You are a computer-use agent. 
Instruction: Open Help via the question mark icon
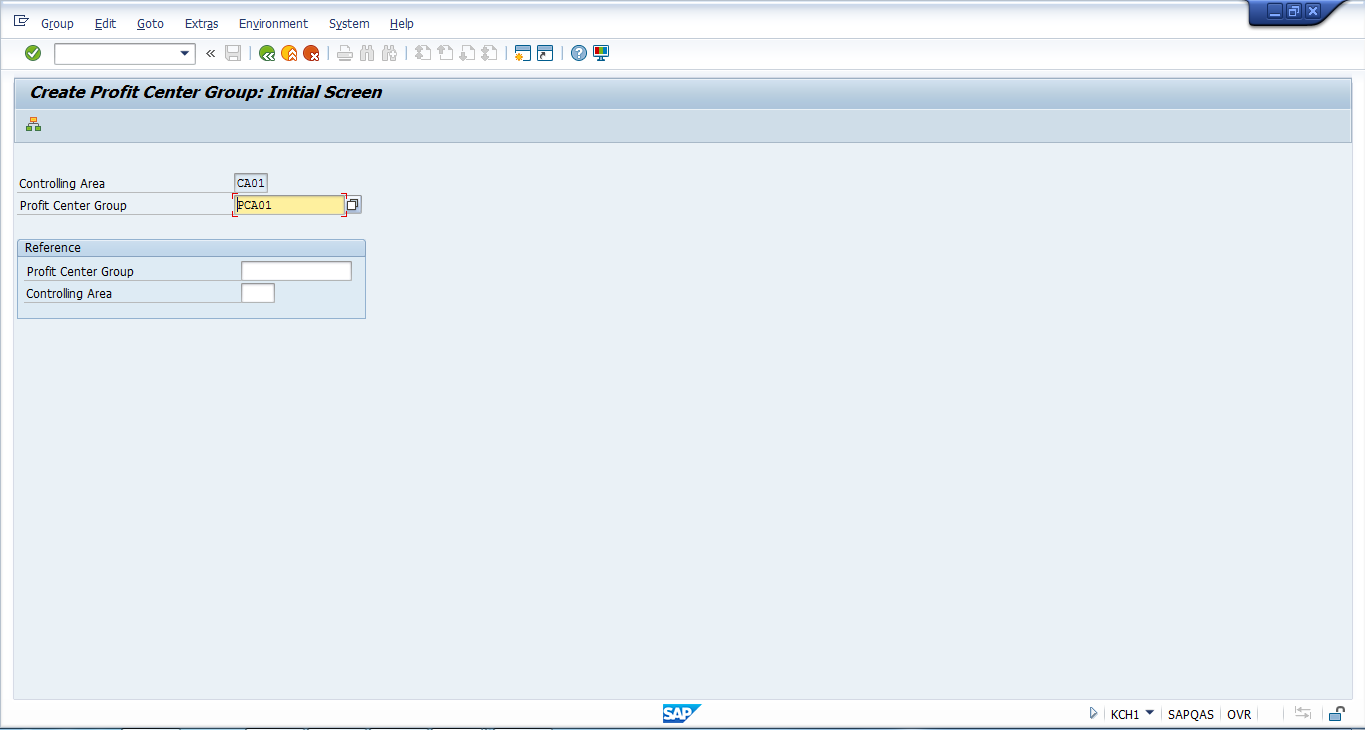[579, 53]
